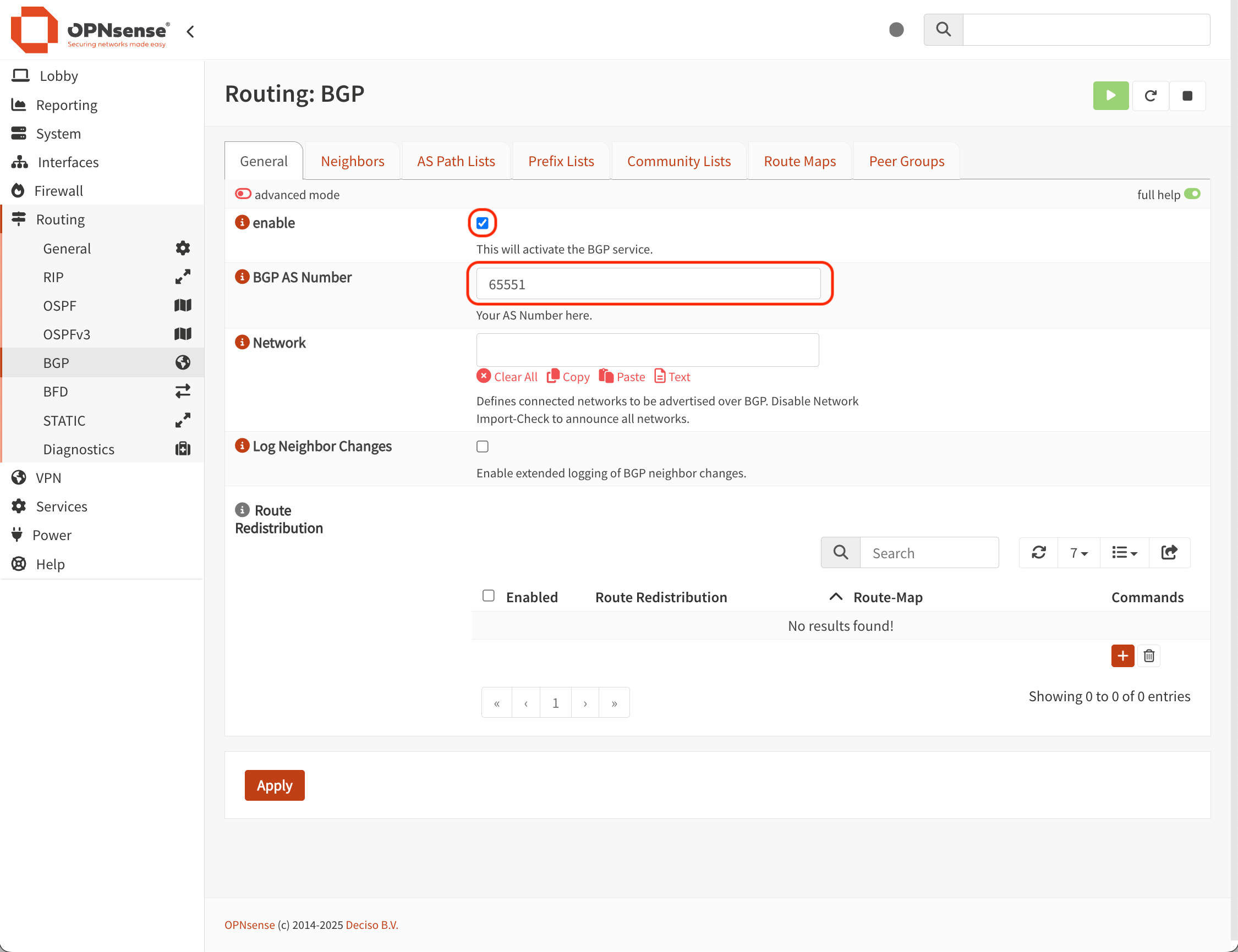Open the Route Maps tab
Viewport: 1238px width, 952px height.
(799, 161)
